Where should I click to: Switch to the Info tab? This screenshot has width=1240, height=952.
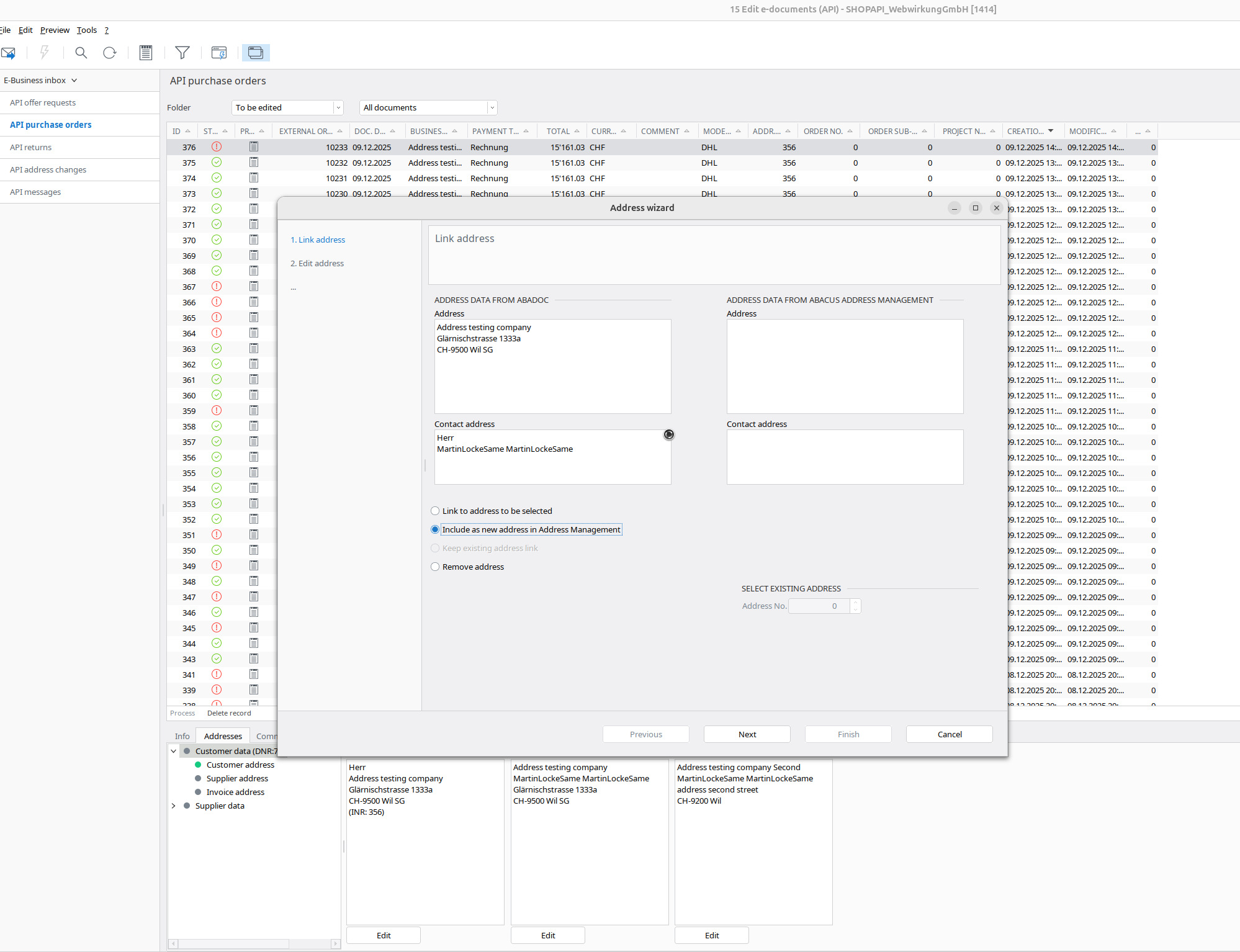(182, 736)
